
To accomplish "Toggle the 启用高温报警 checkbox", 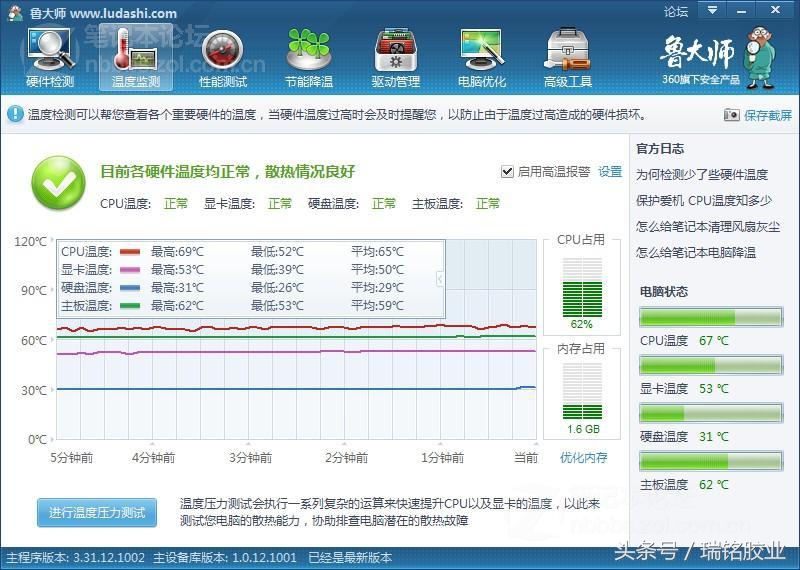I will pyautogui.click(x=507, y=171).
